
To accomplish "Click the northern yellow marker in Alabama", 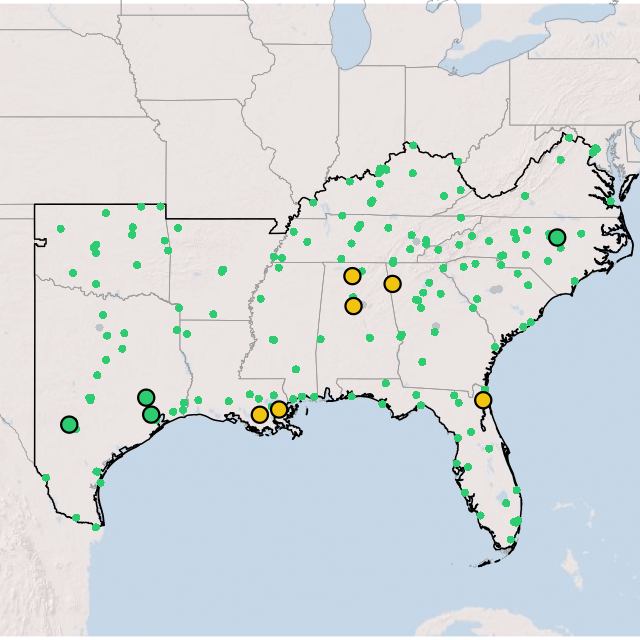I will (x=352, y=276).
